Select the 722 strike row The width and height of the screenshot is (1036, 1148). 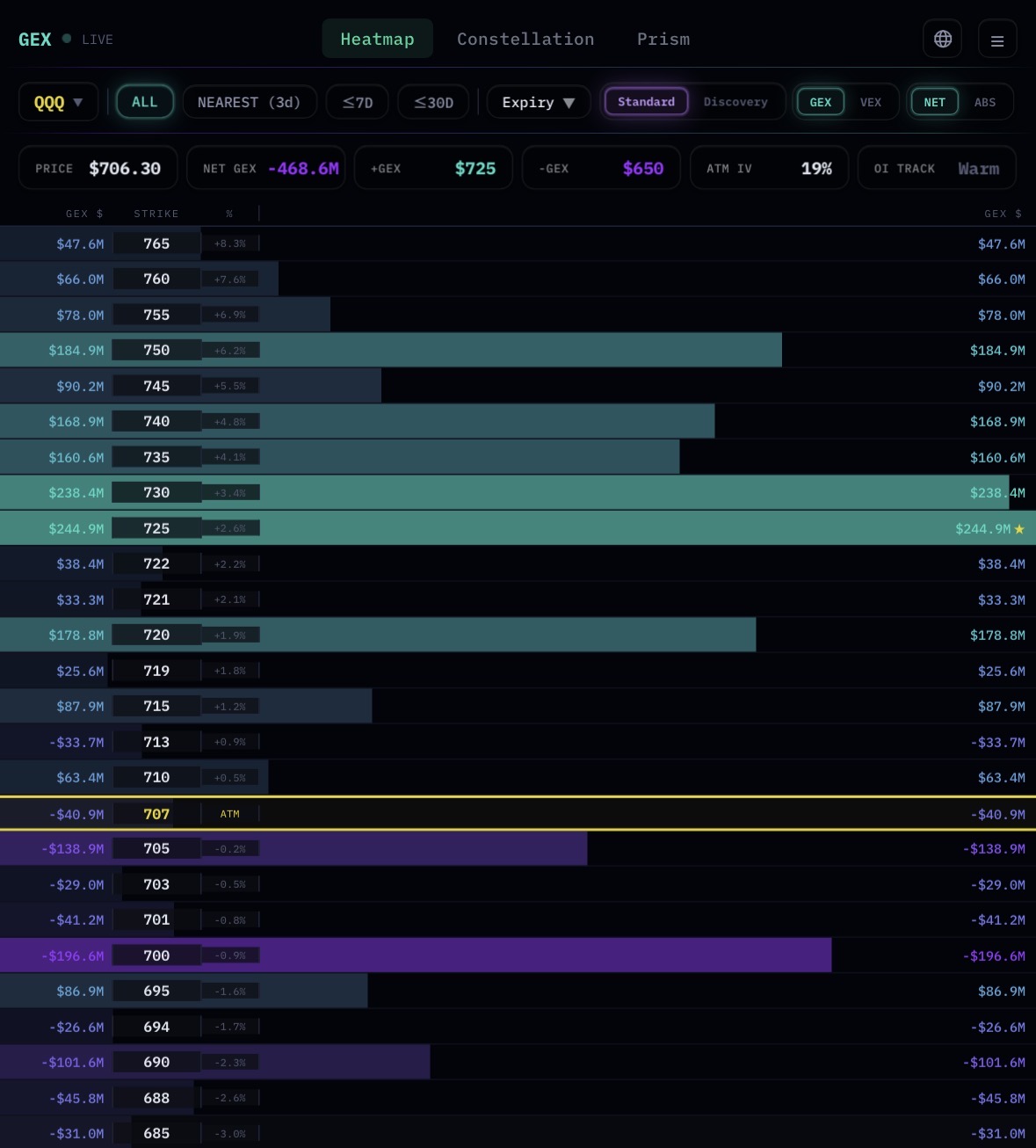click(518, 563)
